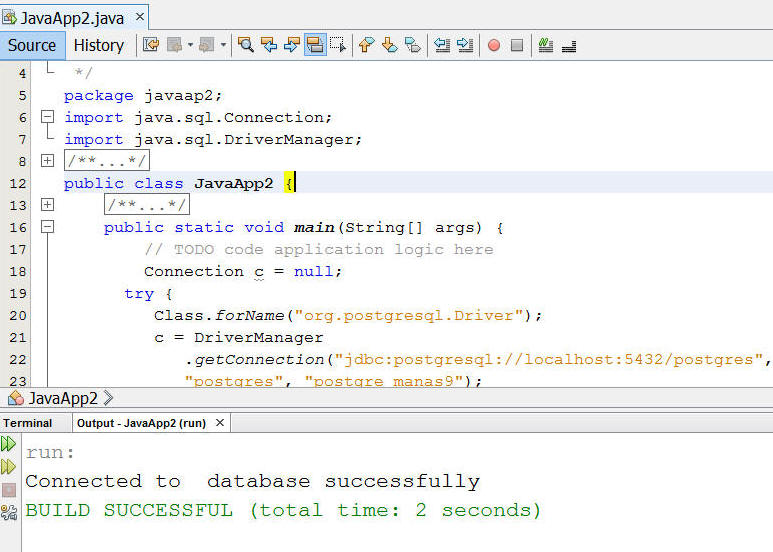Click line number 12 in gutter

18,183
